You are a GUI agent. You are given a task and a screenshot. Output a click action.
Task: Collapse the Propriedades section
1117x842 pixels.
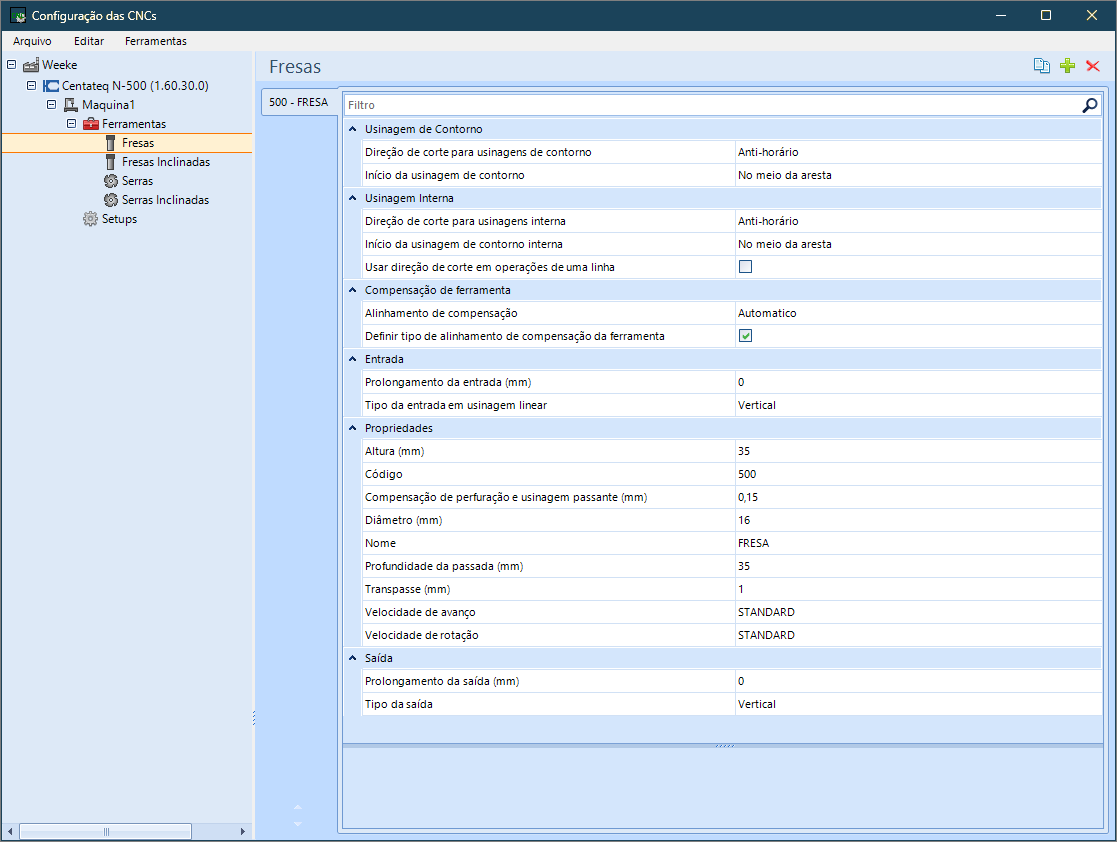353,428
